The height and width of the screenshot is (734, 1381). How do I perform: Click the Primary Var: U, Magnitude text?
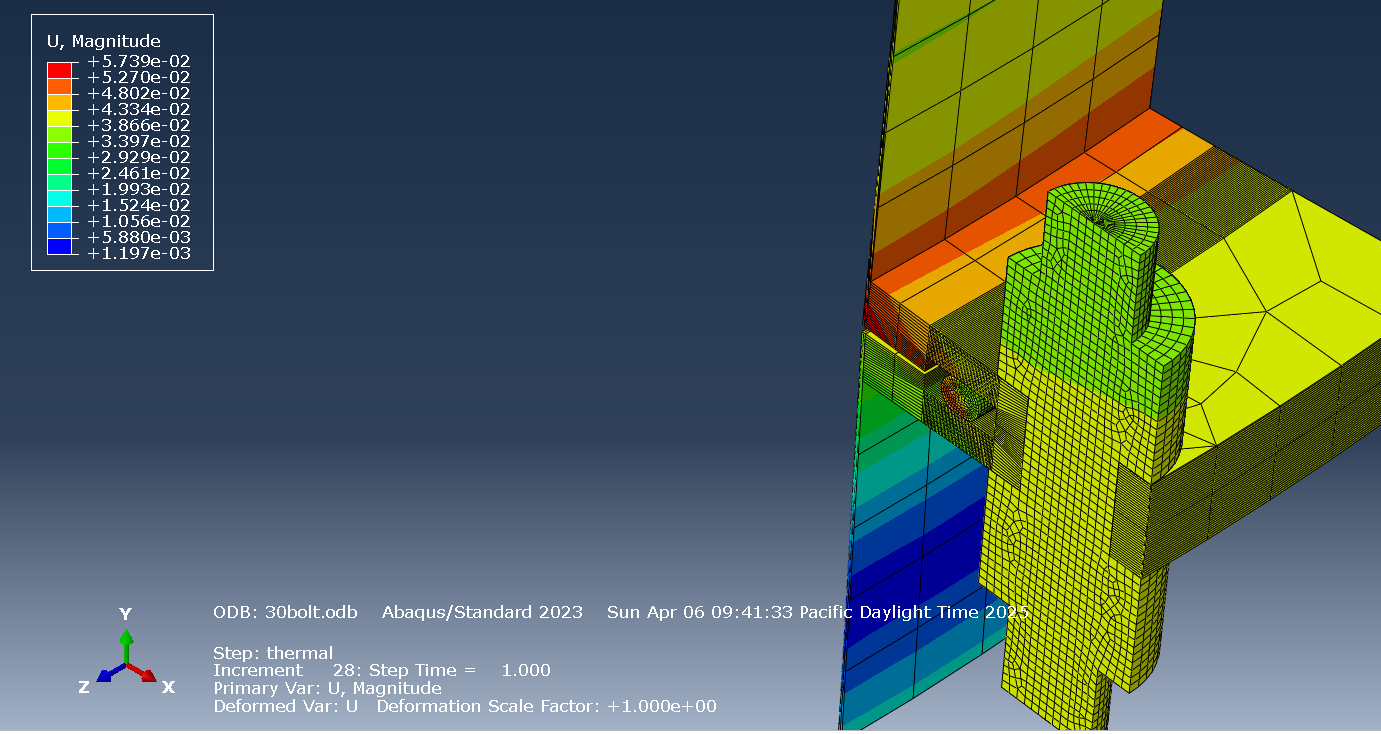(x=328, y=688)
